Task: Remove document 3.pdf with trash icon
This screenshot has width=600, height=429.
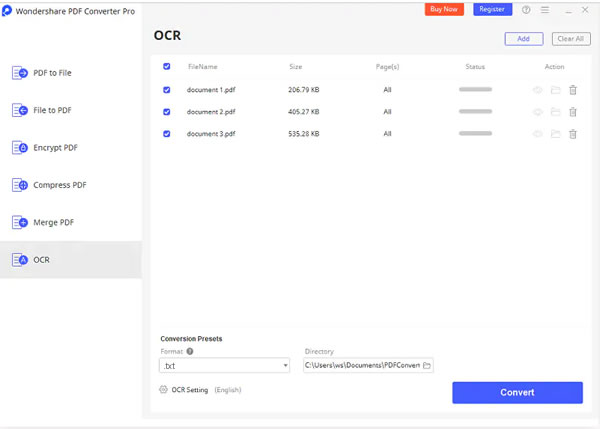Action: (x=573, y=134)
